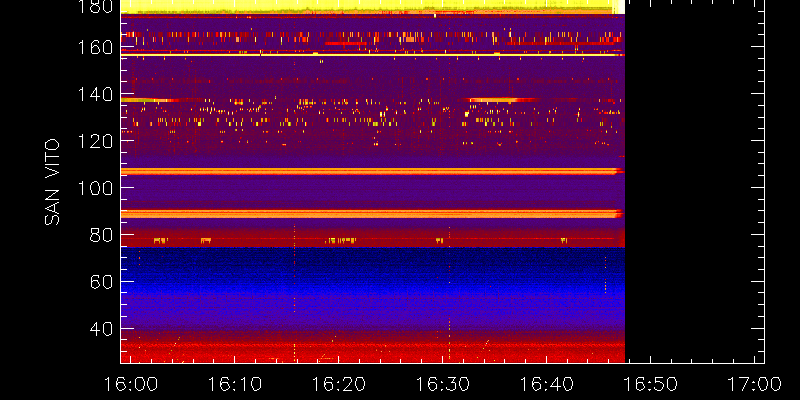Click the SAN VITO vertical axis title

point(52,182)
